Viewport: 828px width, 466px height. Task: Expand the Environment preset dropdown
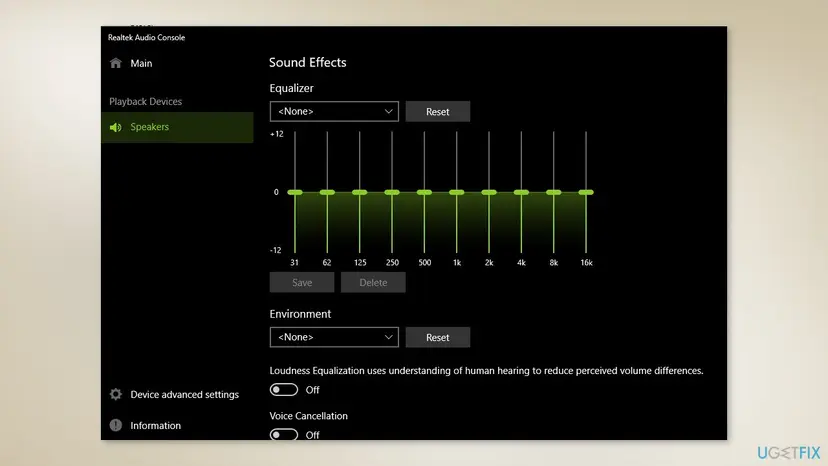tap(334, 337)
